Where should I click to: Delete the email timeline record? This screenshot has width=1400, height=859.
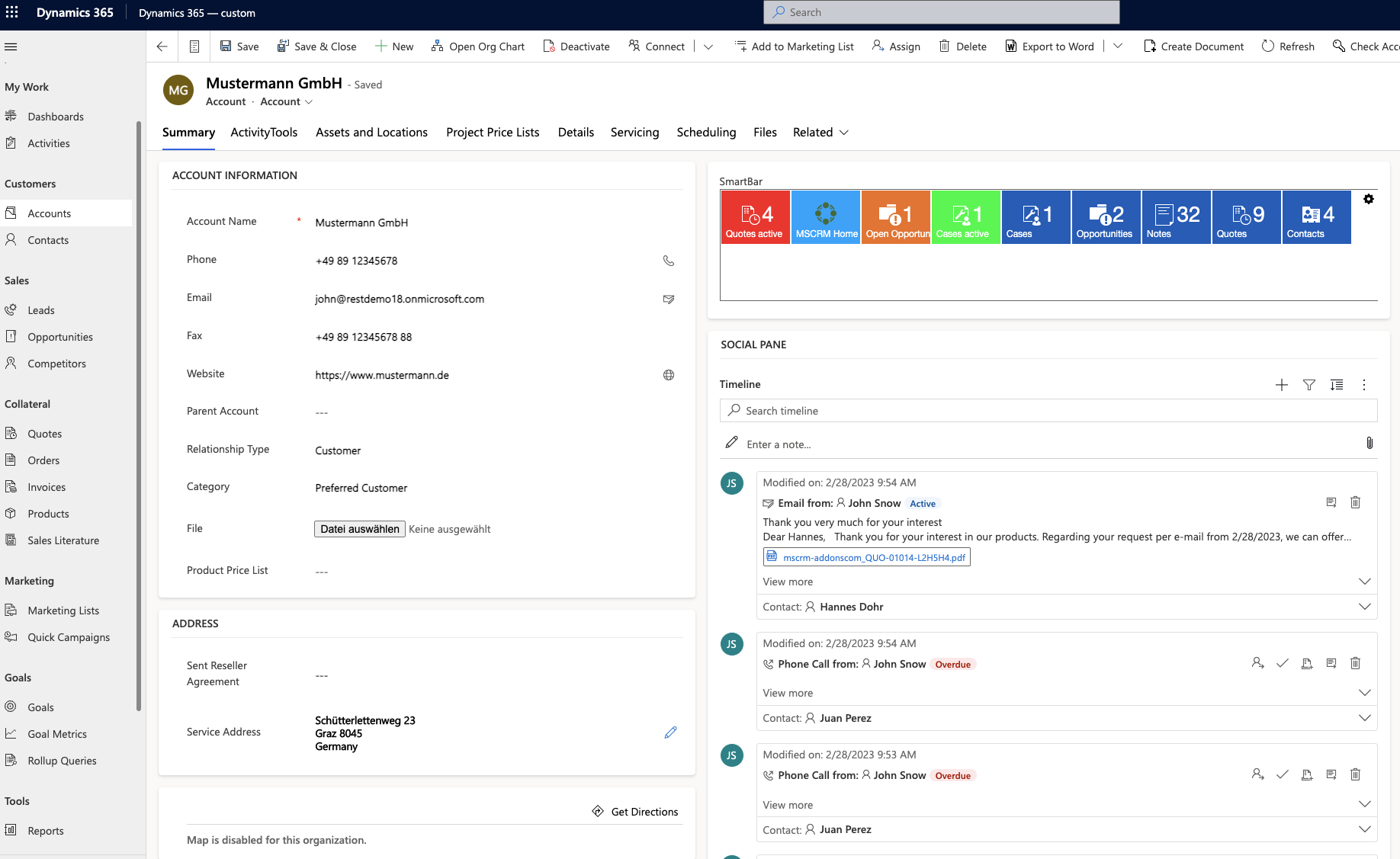1355,502
